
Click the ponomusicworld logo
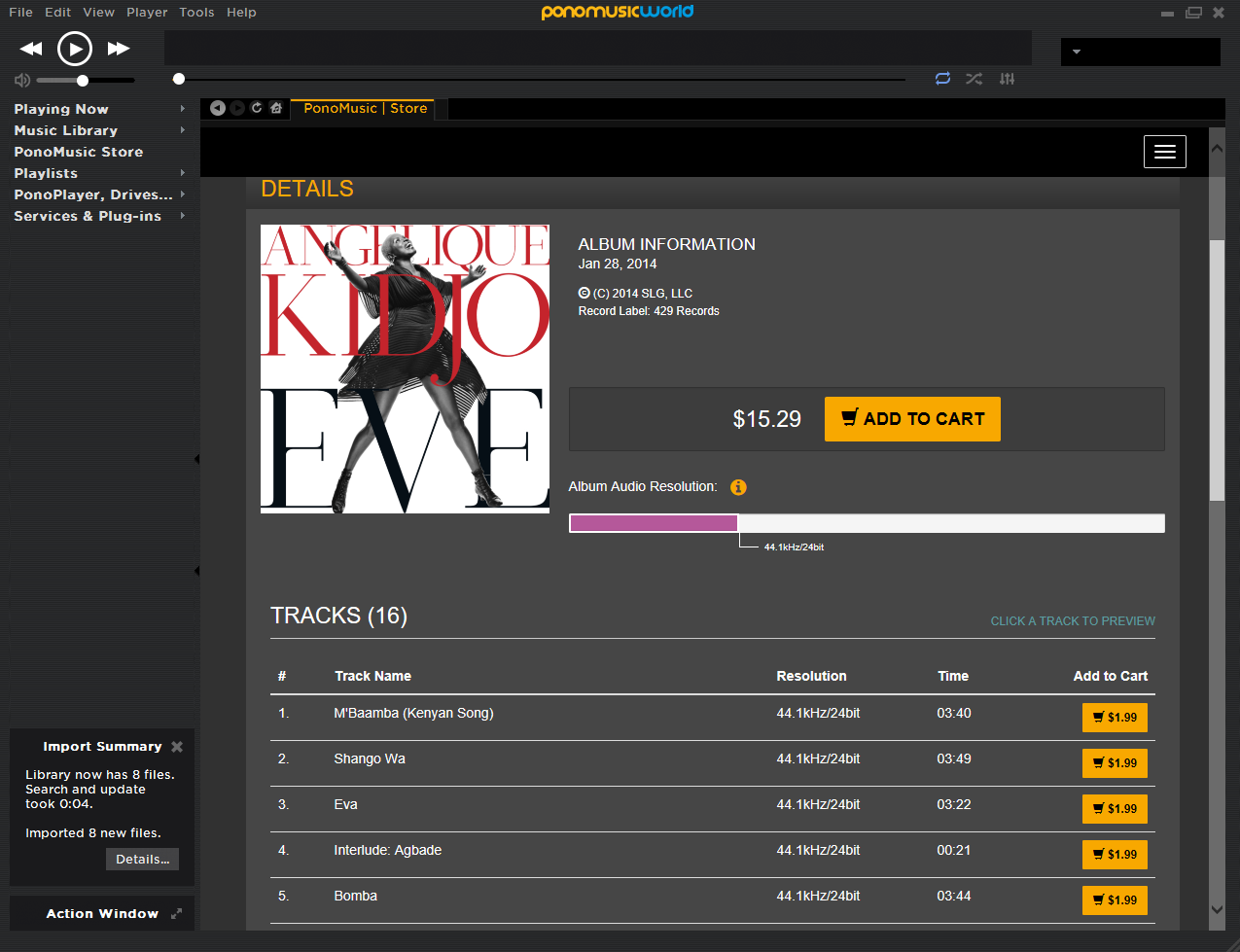click(618, 12)
